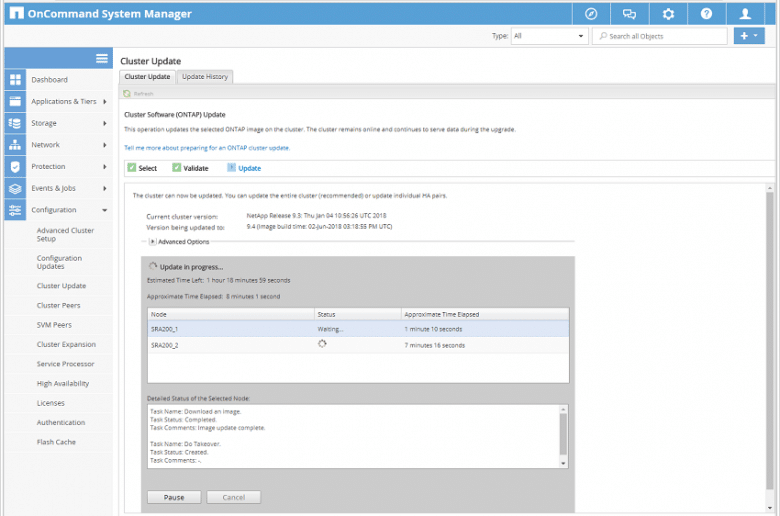
Task: Collapse the sidebar with the hamburger icon
Action: click(x=102, y=58)
